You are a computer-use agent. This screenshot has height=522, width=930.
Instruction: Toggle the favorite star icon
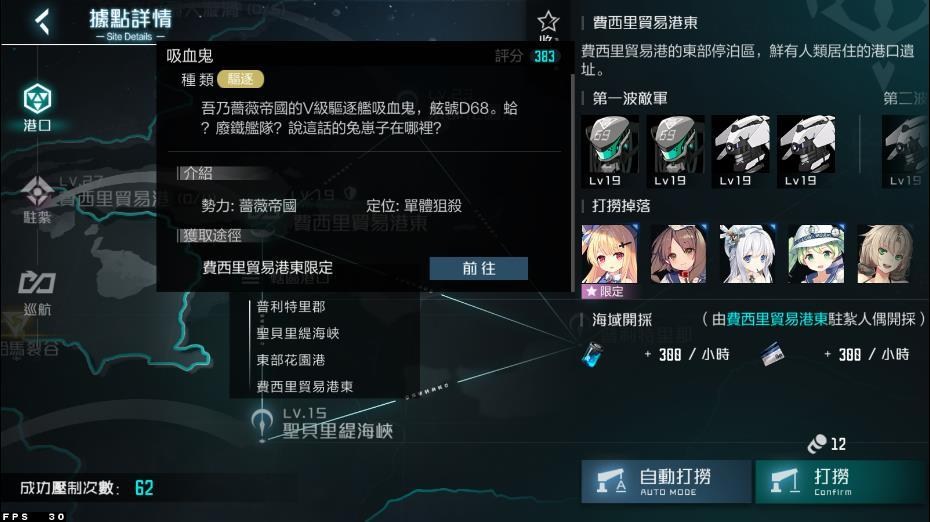[x=548, y=22]
